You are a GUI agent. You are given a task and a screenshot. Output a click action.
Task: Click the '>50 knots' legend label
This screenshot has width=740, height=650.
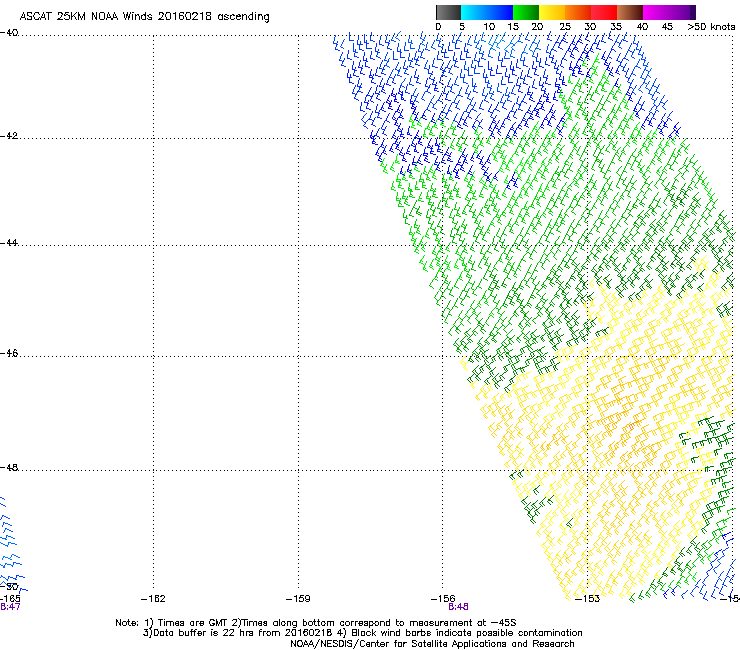click(x=711, y=27)
